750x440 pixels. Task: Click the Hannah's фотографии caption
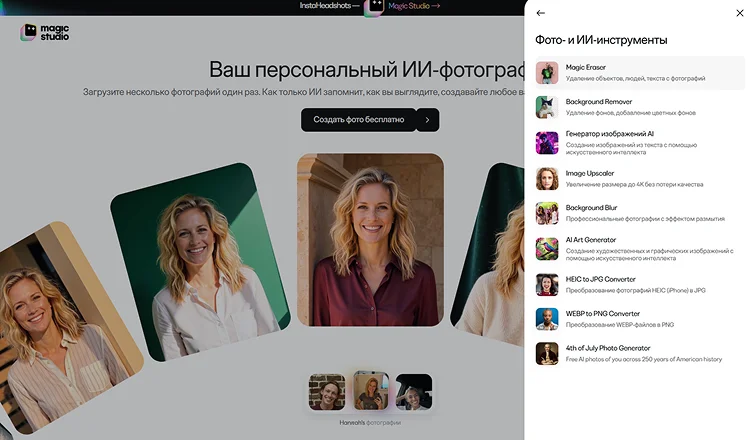click(x=370, y=423)
